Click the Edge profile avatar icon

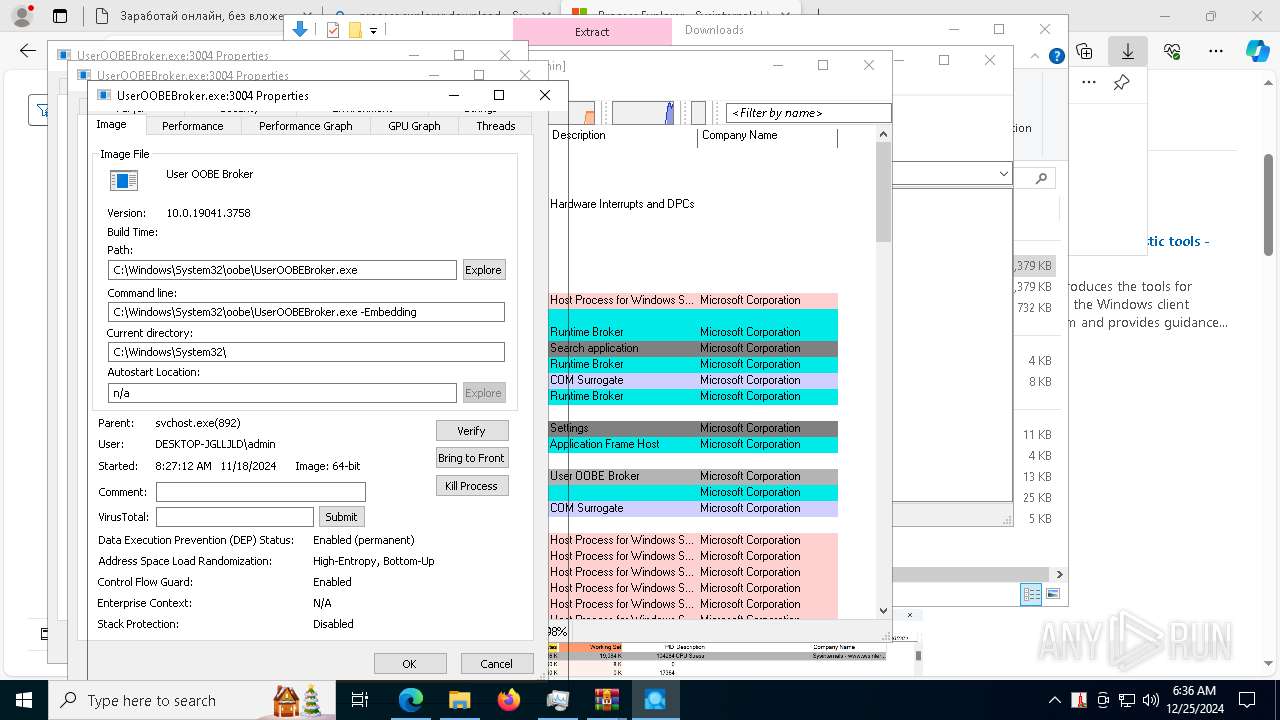(22, 17)
